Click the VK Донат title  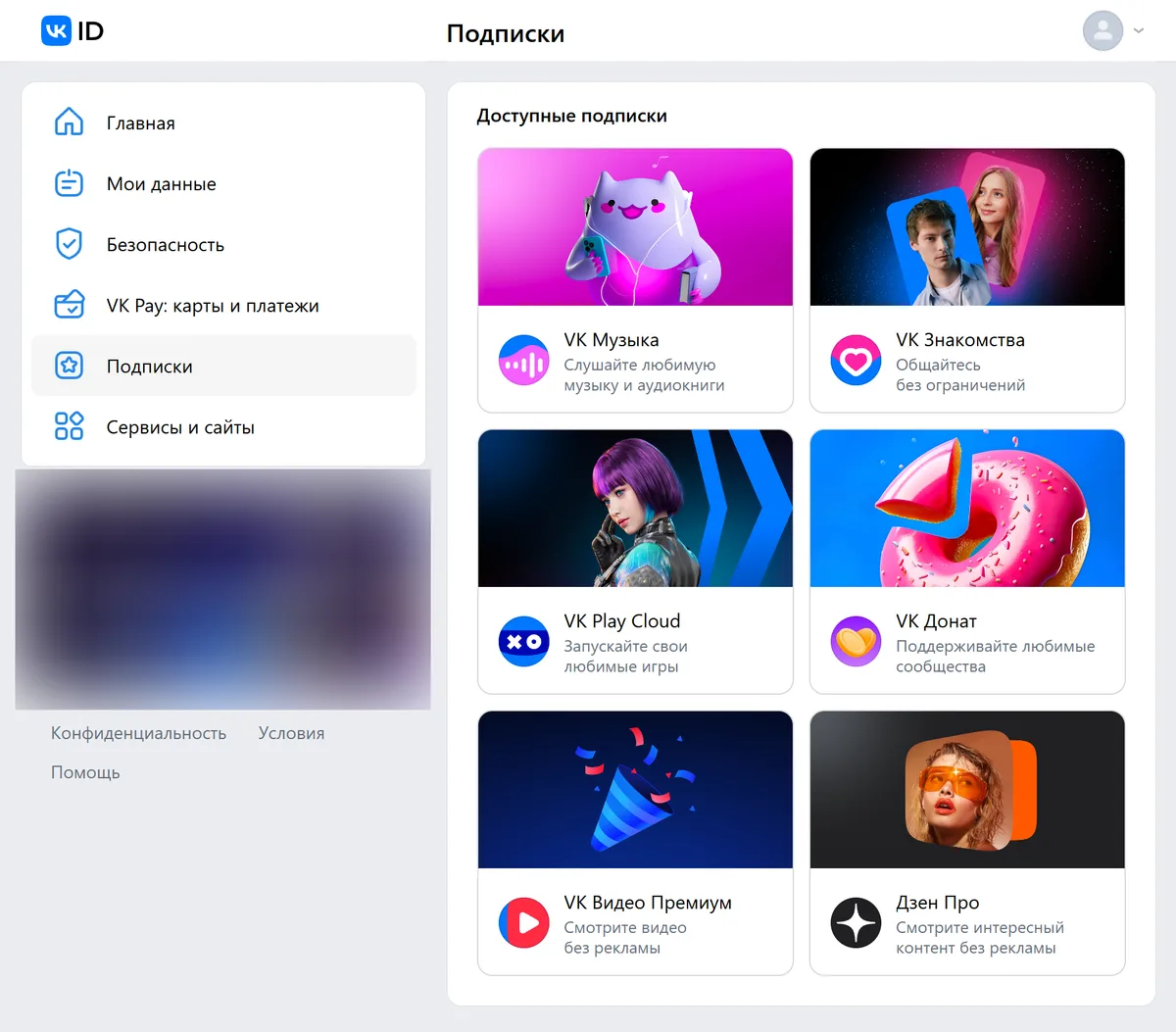tap(936, 621)
